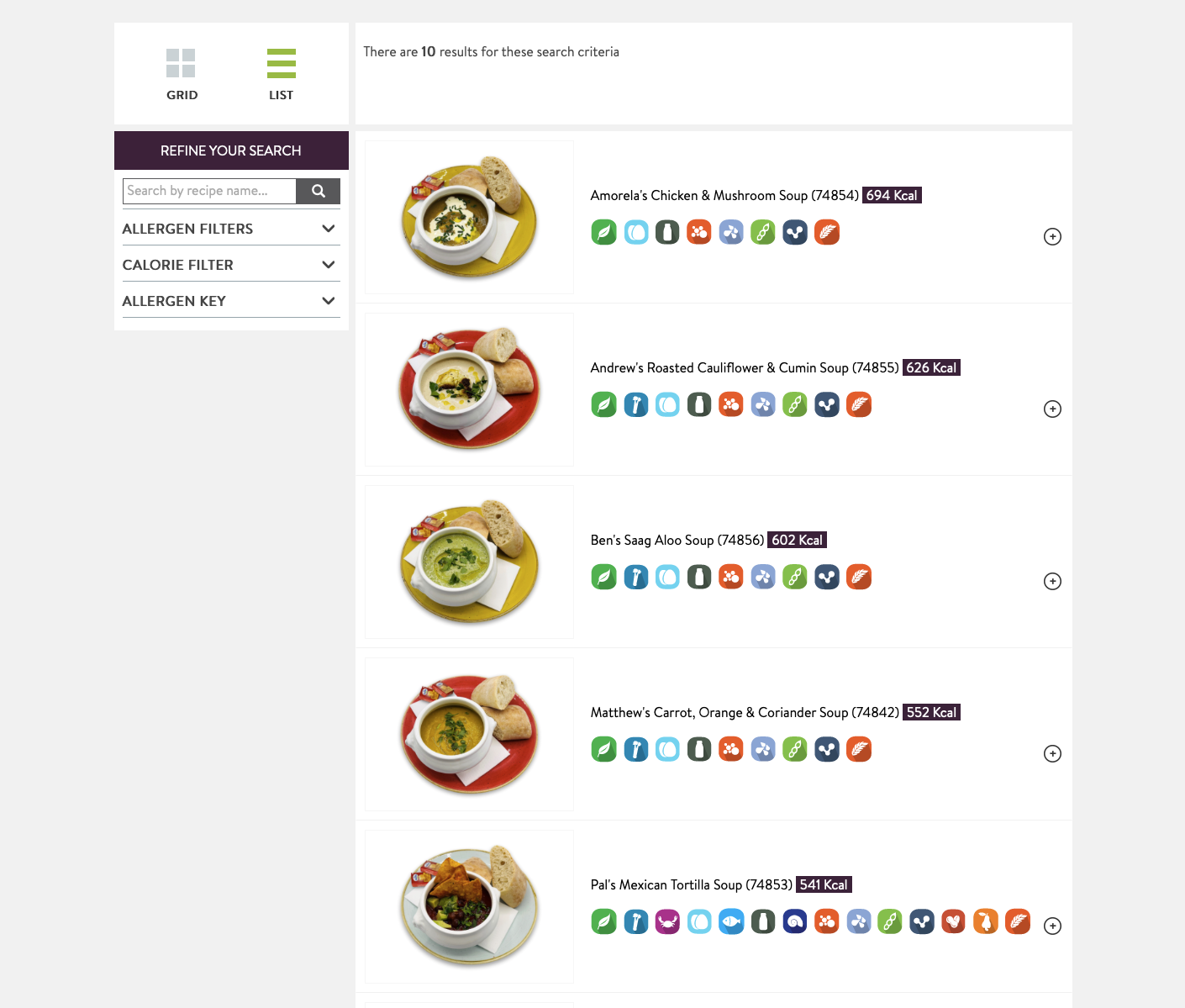Click crab crustacean icon on Mexican Tortilla Soup
This screenshot has height=1008, width=1185.
click(667, 922)
